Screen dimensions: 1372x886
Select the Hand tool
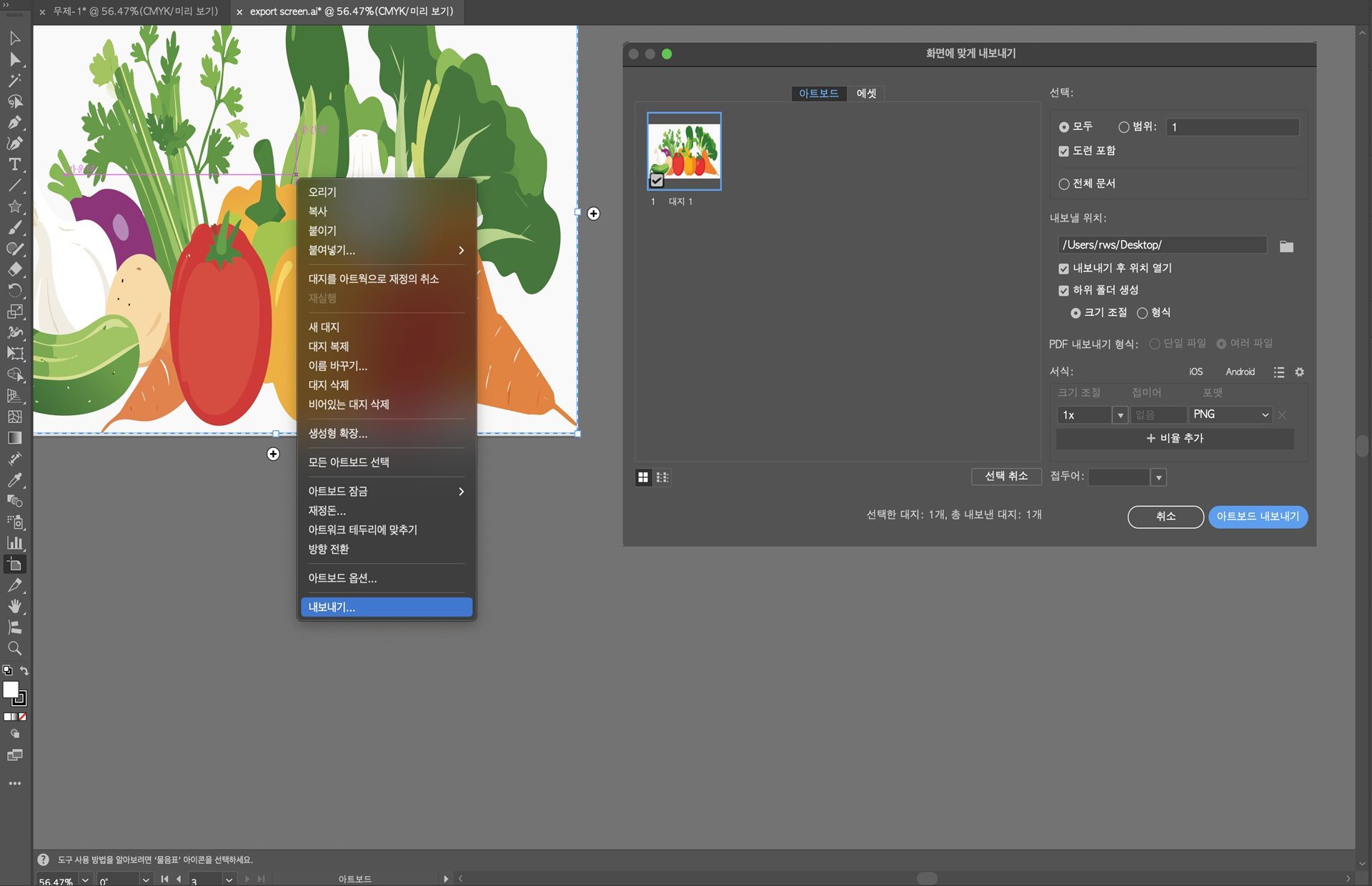[14, 607]
